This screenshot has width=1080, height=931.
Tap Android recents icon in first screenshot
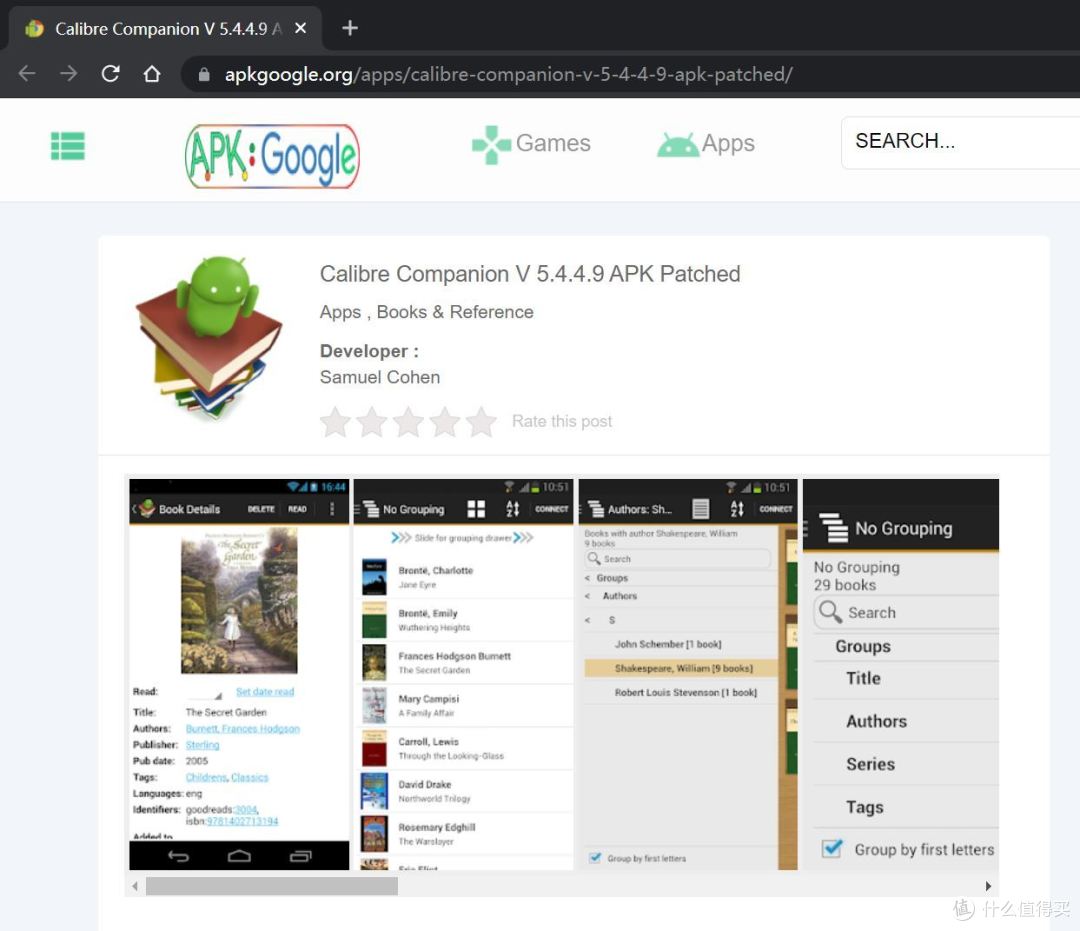[x=300, y=856]
